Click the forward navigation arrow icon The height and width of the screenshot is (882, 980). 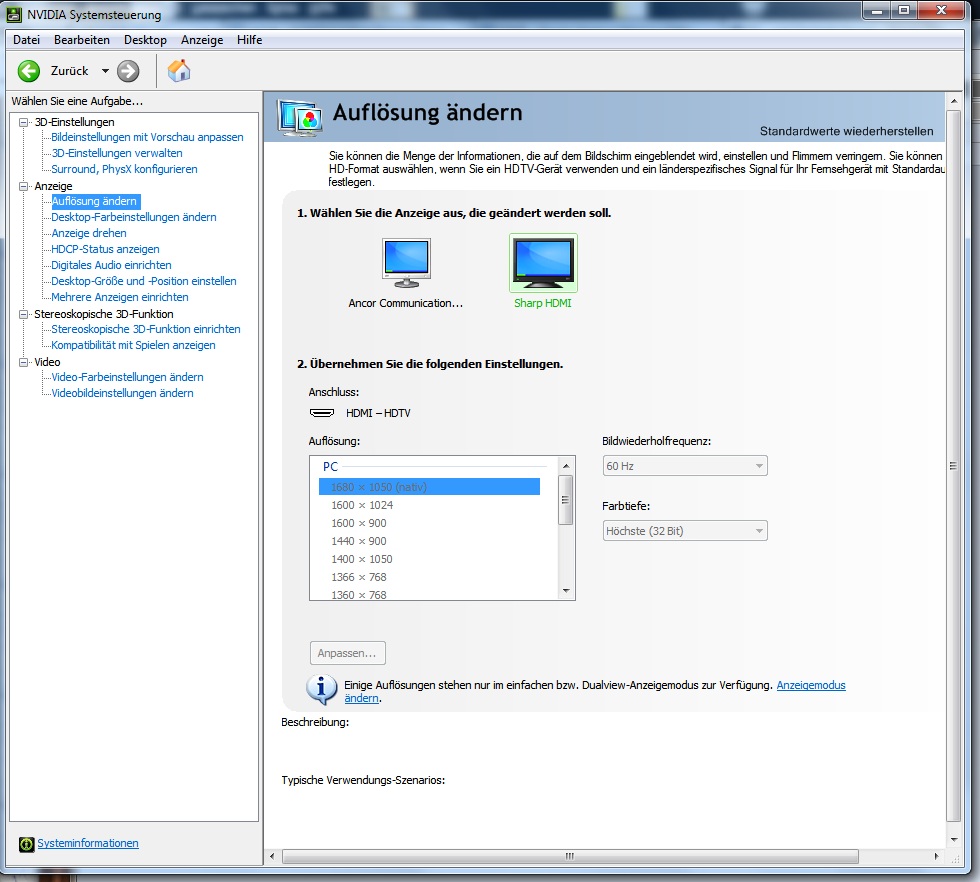pos(128,71)
